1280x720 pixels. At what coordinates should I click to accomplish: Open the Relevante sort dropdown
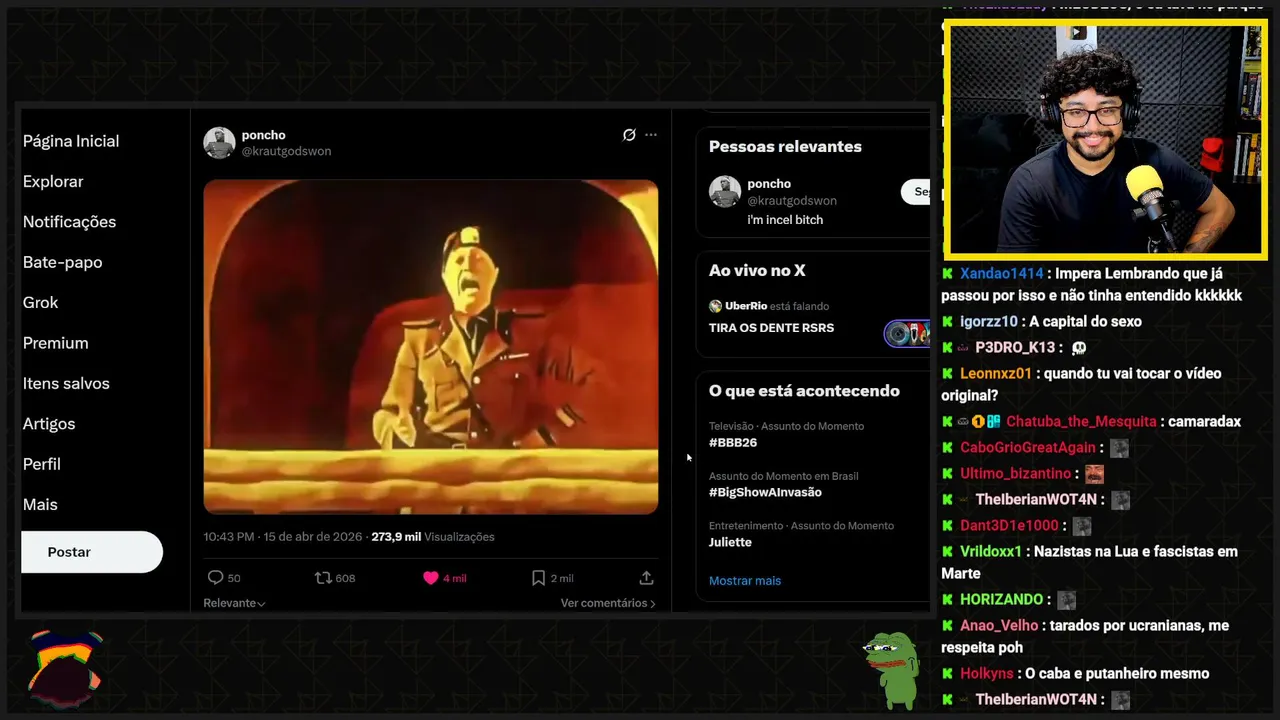(x=234, y=603)
